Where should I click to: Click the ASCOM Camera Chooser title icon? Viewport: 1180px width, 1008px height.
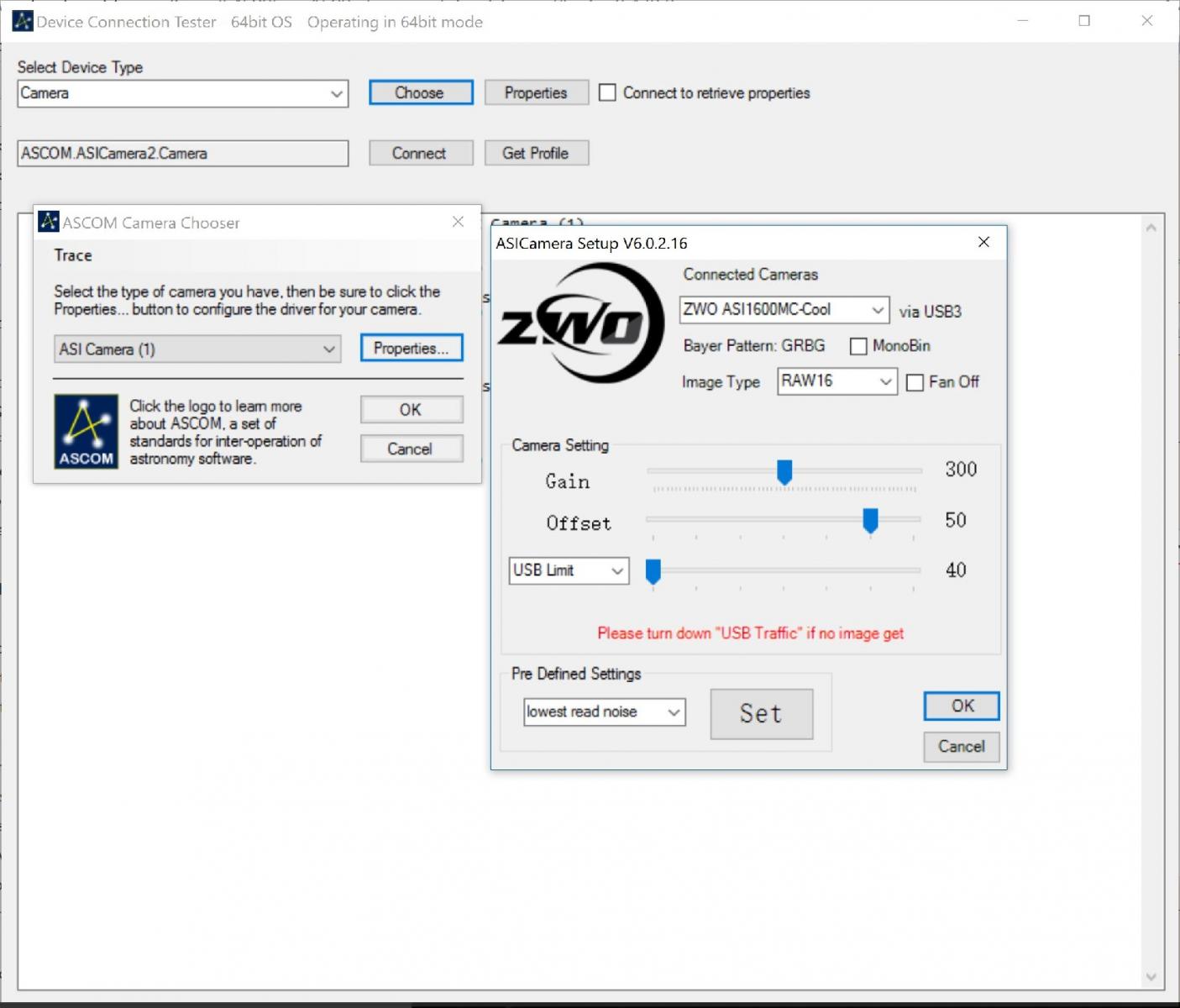click(x=49, y=222)
